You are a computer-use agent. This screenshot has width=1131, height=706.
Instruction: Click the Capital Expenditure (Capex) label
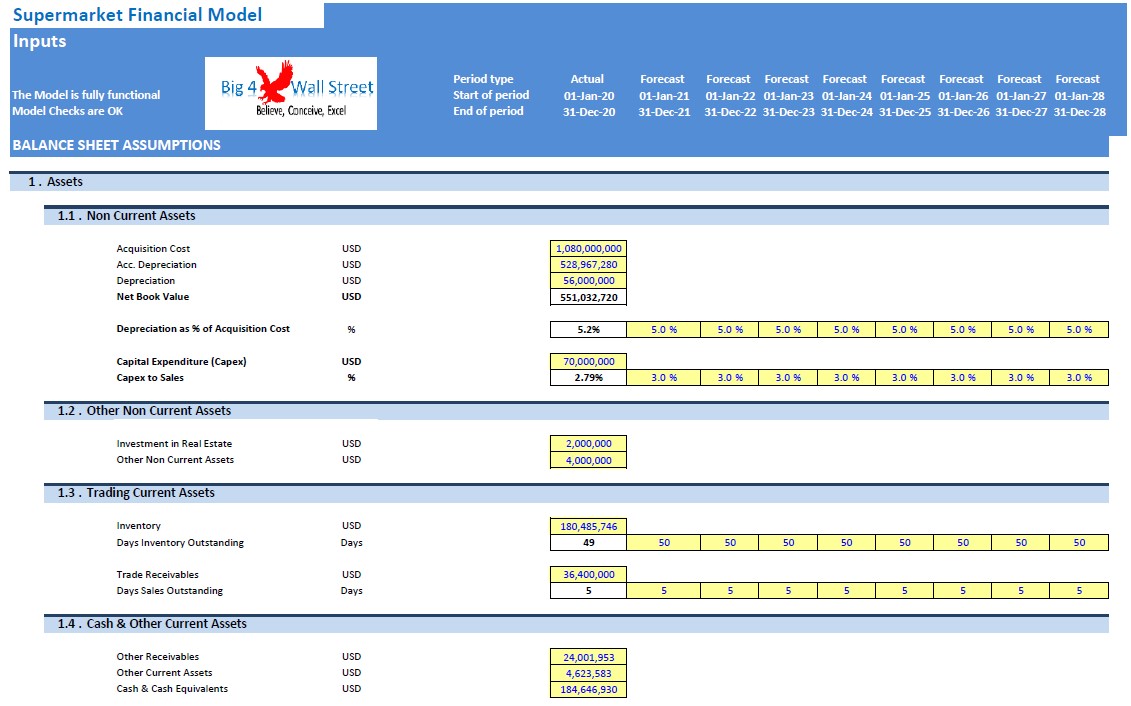point(181,361)
